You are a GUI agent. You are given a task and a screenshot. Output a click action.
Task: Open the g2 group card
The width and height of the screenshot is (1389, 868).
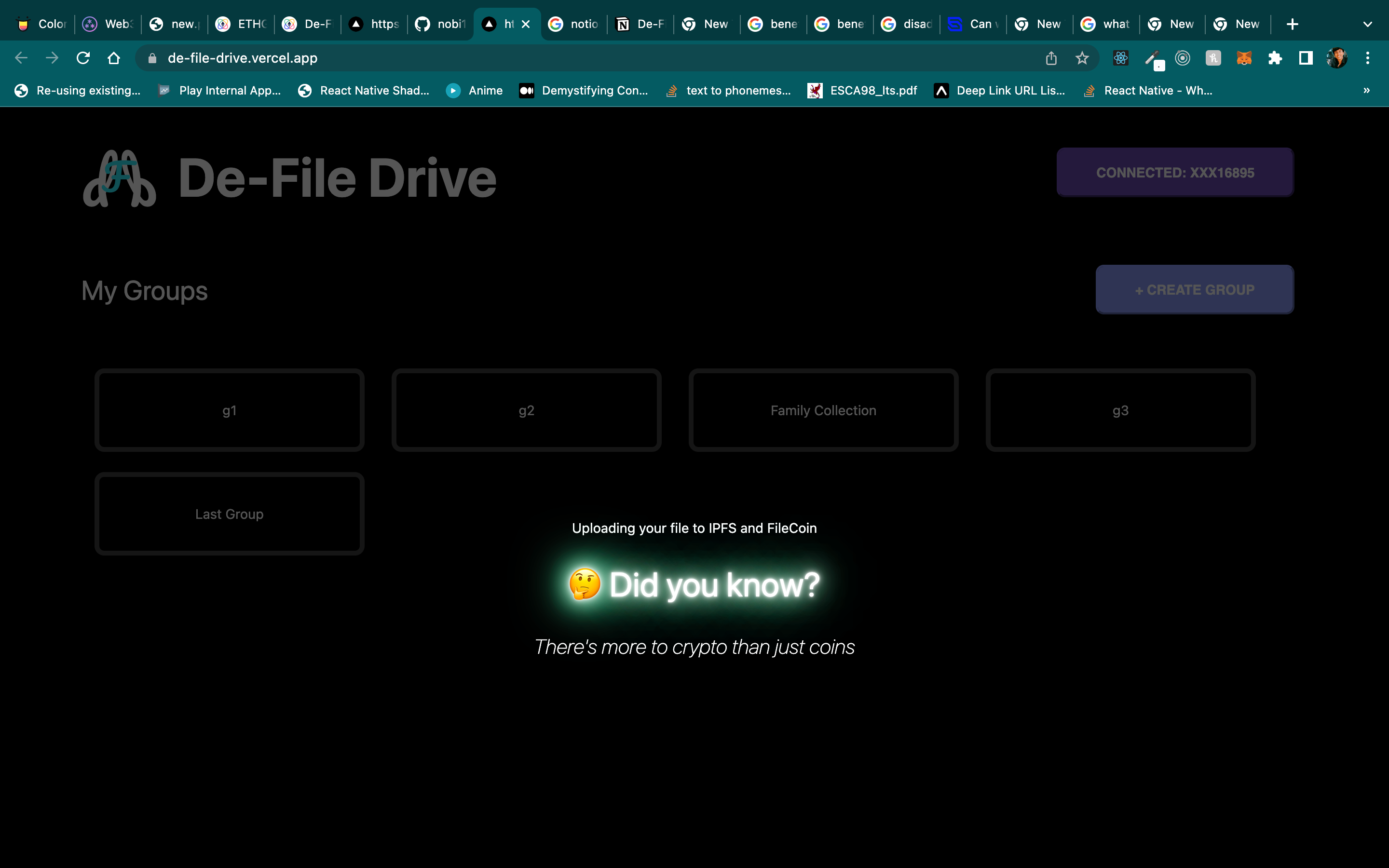point(526,410)
